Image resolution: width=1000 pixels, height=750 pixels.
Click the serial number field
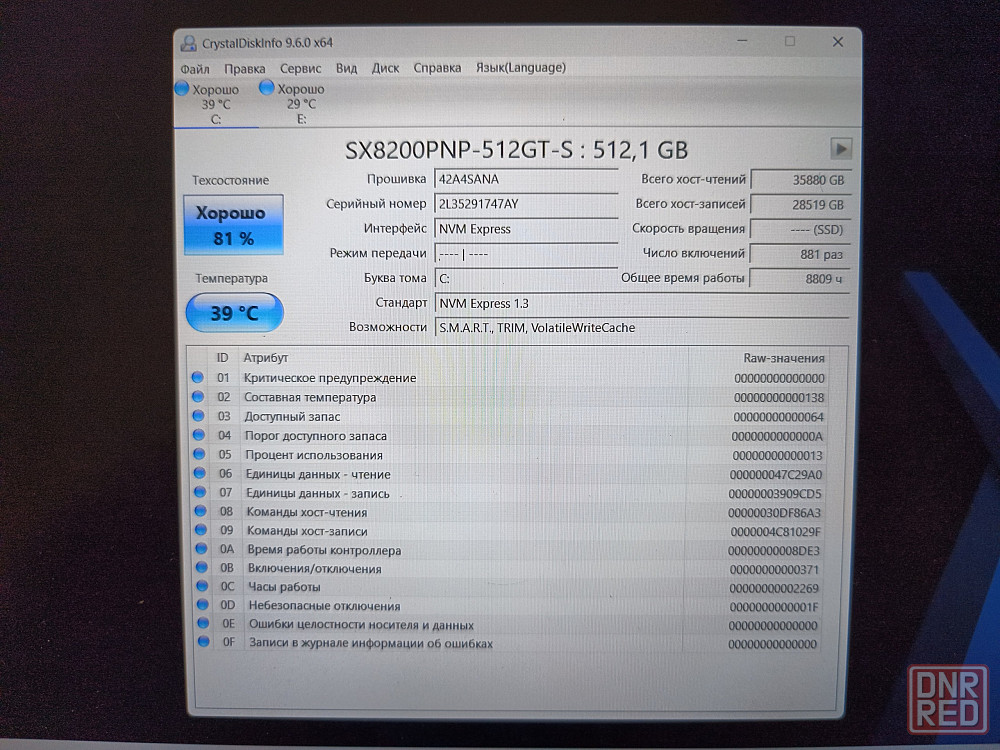tap(525, 204)
